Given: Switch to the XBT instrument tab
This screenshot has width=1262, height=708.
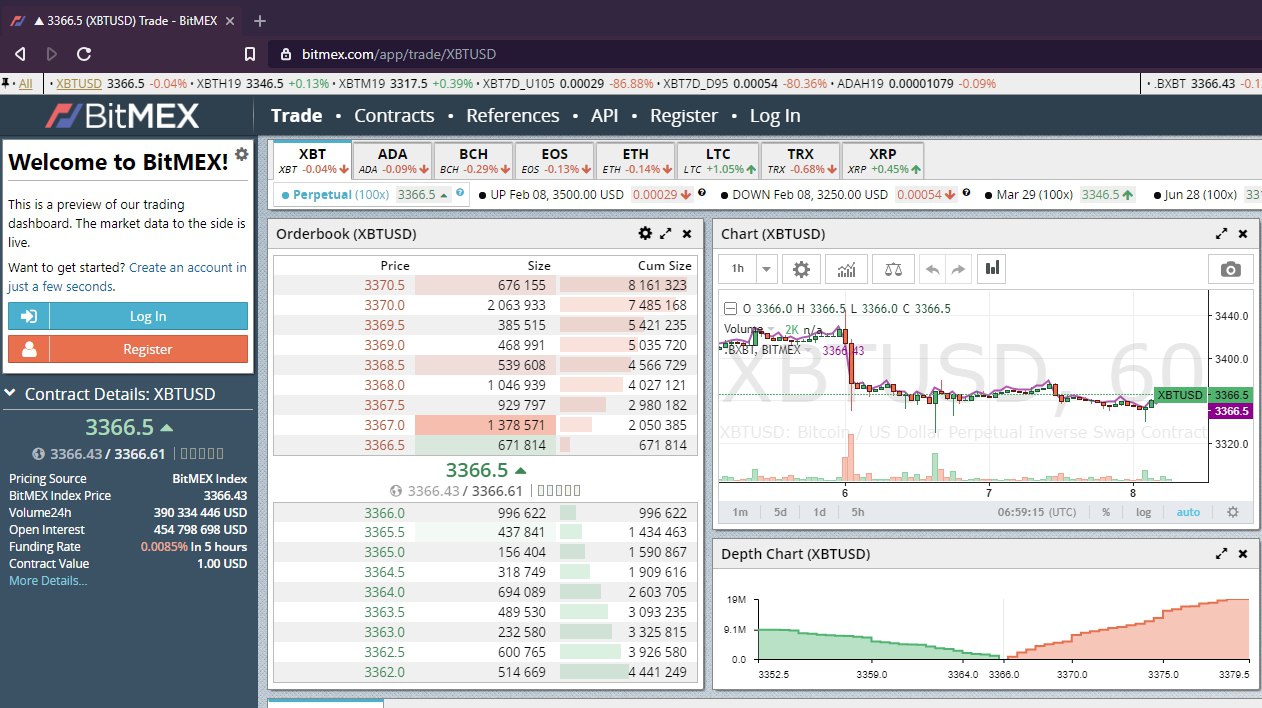Looking at the screenshot, I should pyautogui.click(x=312, y=160).
